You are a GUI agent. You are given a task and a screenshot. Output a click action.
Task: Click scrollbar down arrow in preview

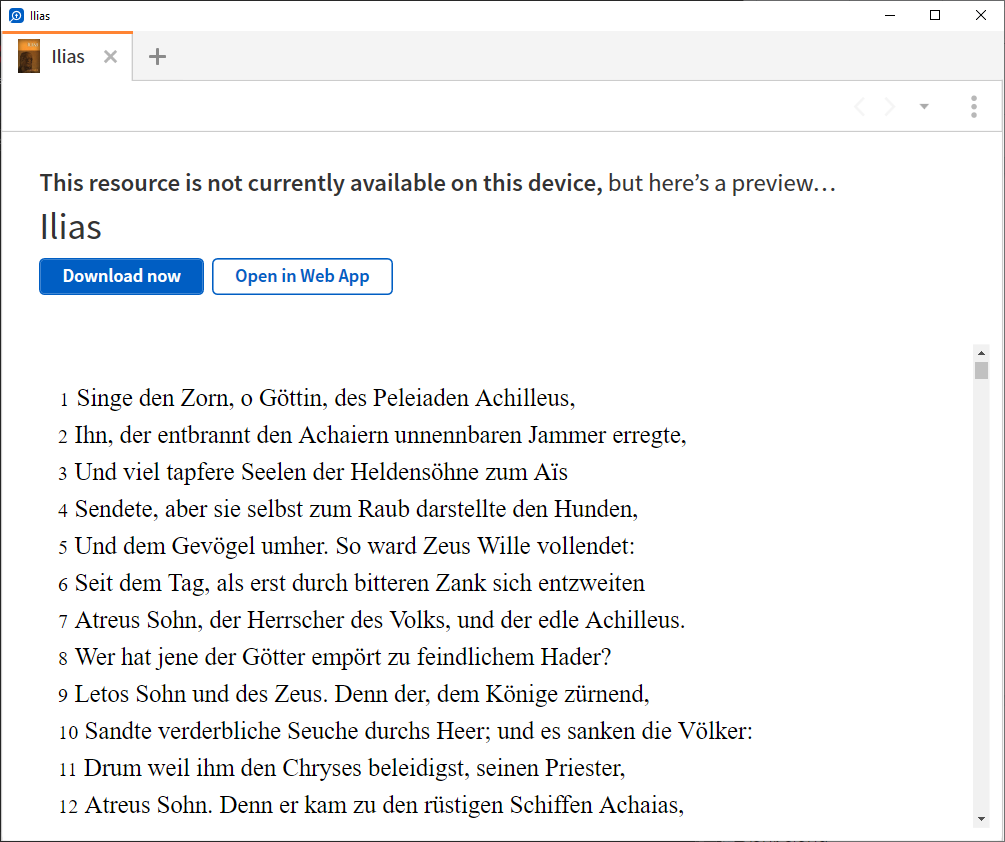click(981, 818)
